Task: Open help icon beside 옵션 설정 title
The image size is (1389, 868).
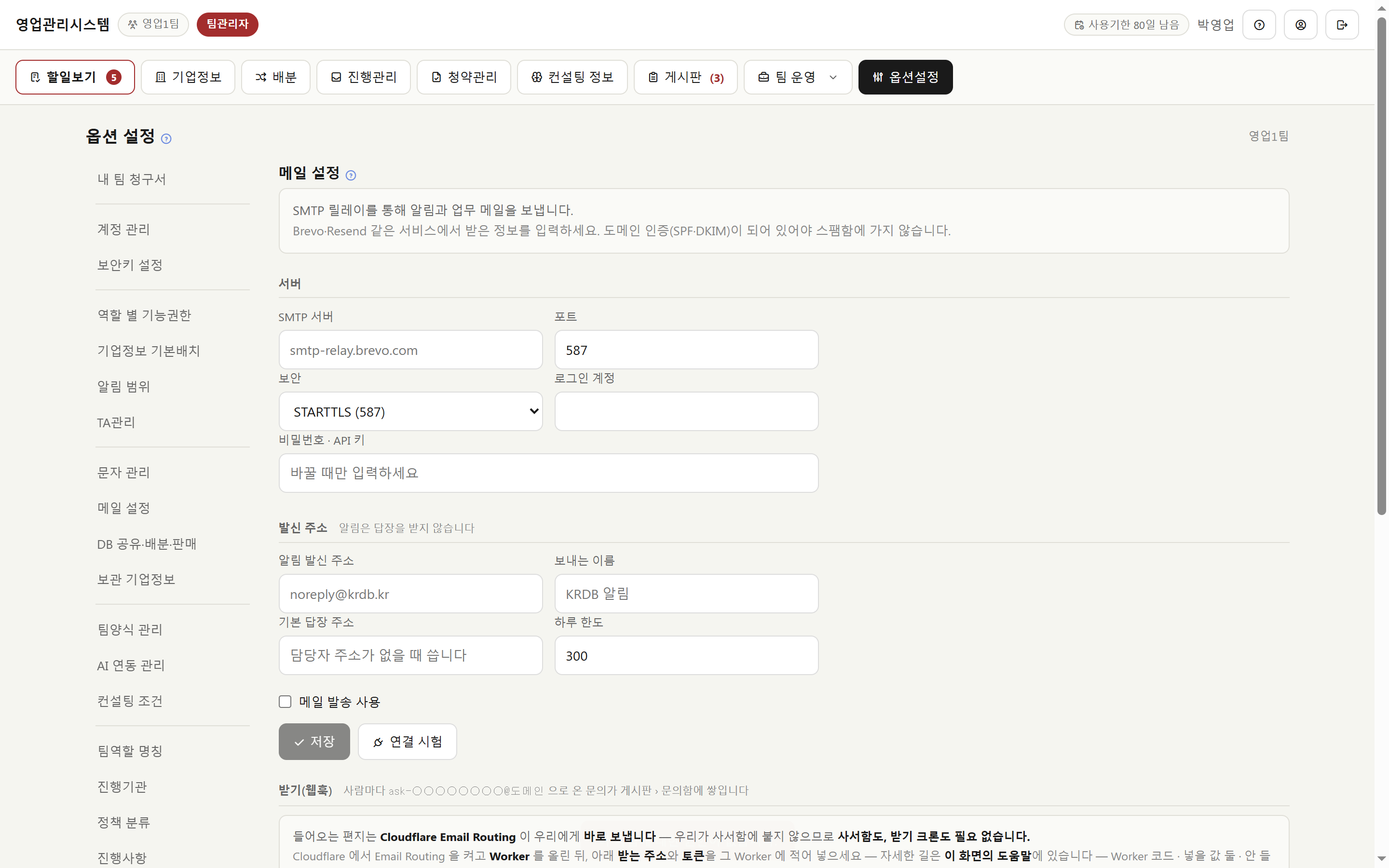Action: coord(166,139)
